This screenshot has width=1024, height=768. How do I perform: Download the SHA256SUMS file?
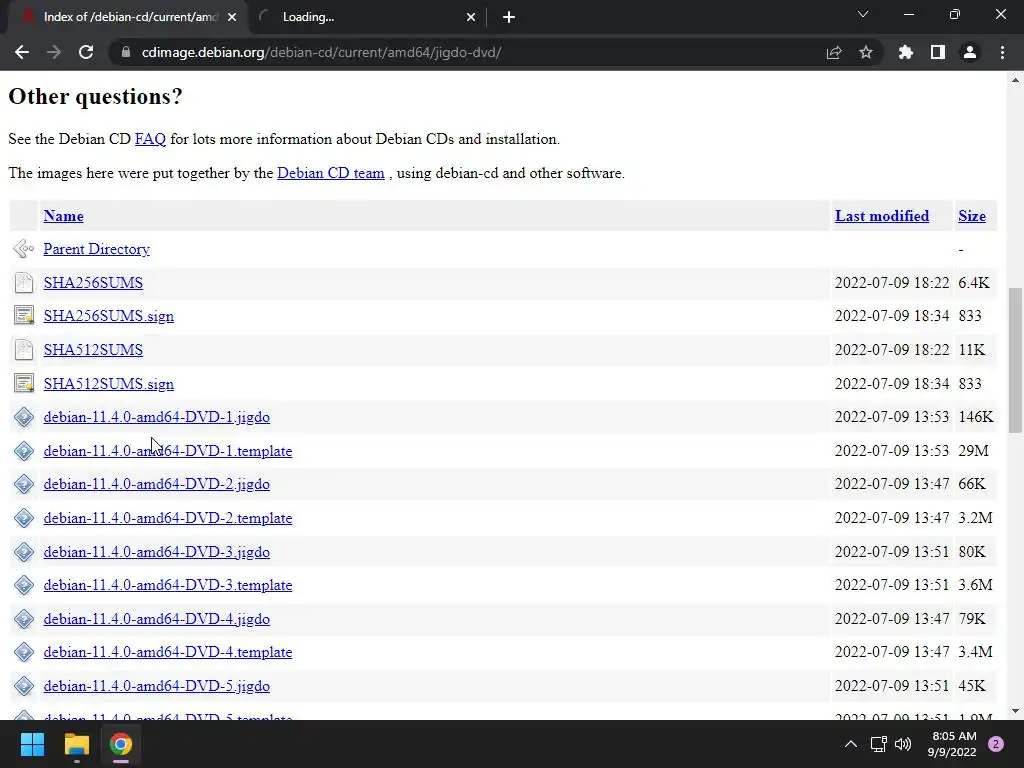(93, 283)
